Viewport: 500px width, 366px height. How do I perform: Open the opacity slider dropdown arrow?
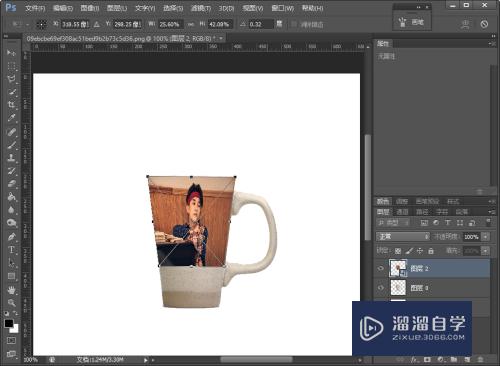pyautogui.click(x=486, y=237)
